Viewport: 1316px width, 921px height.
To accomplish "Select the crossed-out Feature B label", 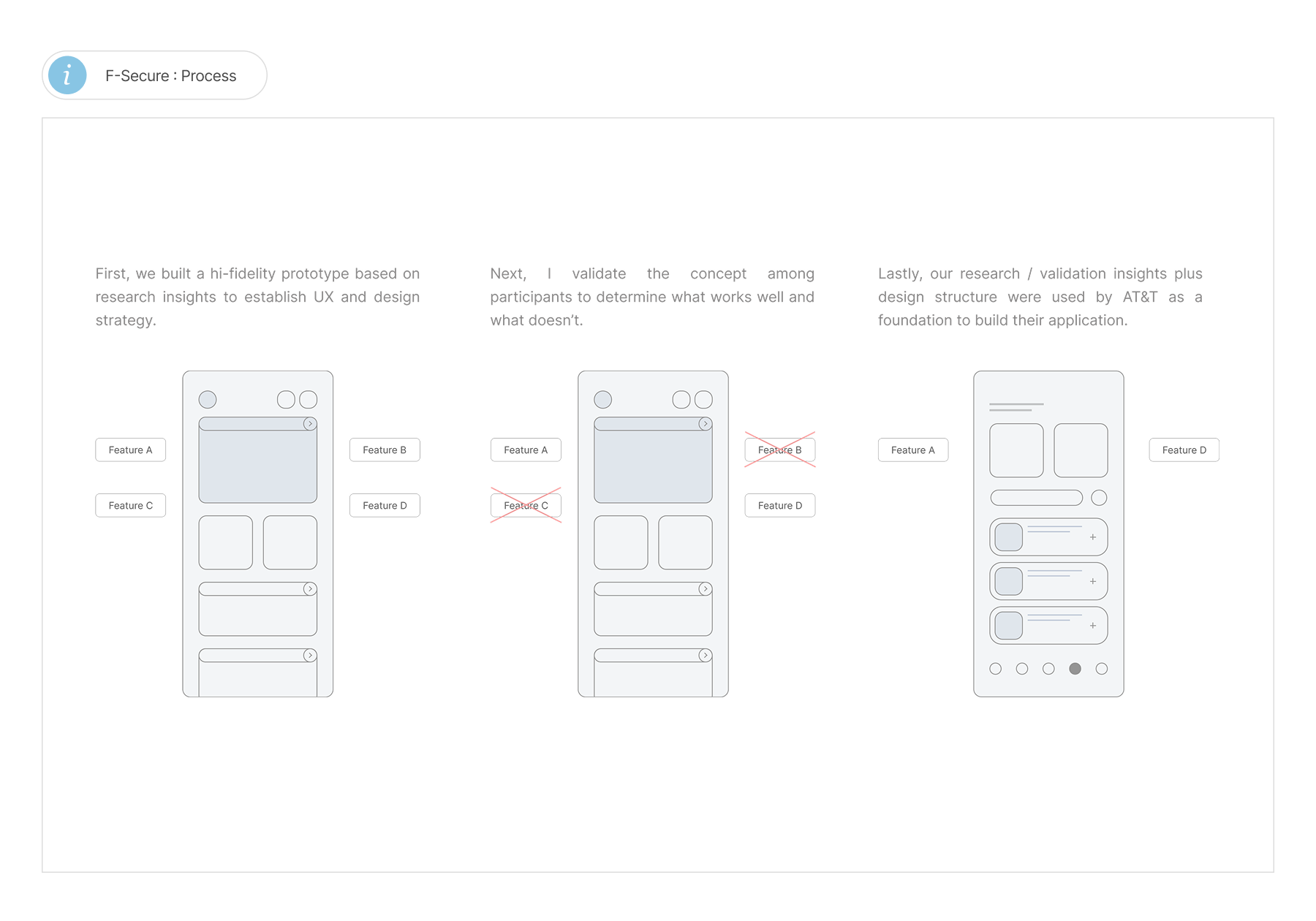I will coord(780,450).
